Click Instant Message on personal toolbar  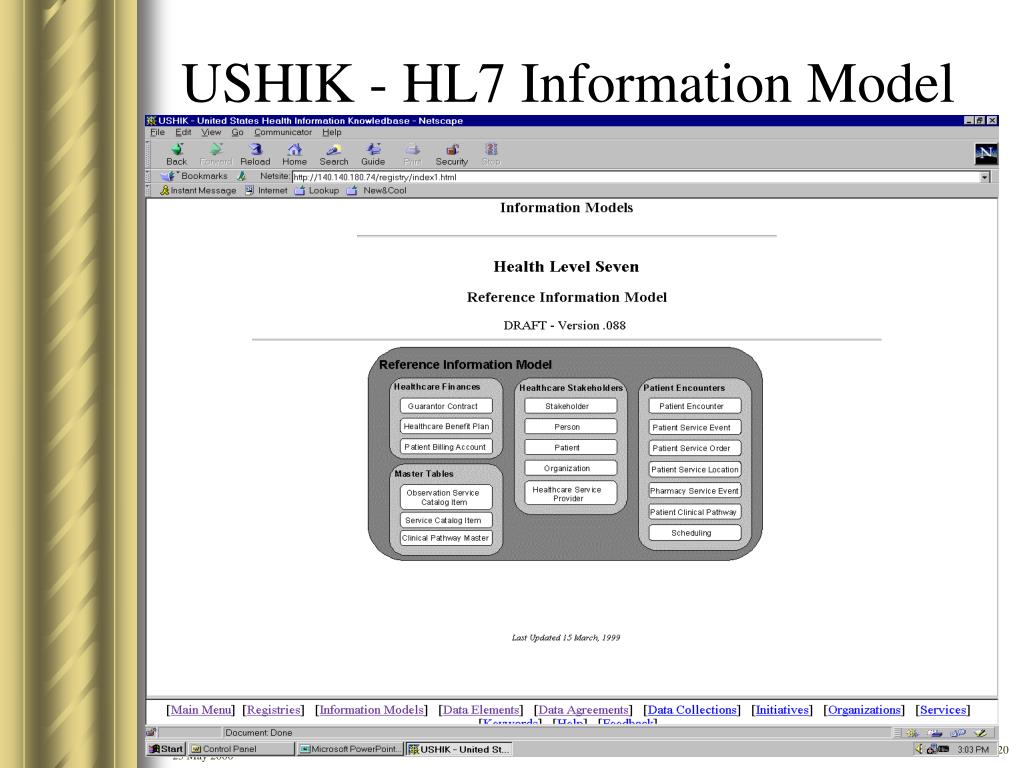click(198, 191)
